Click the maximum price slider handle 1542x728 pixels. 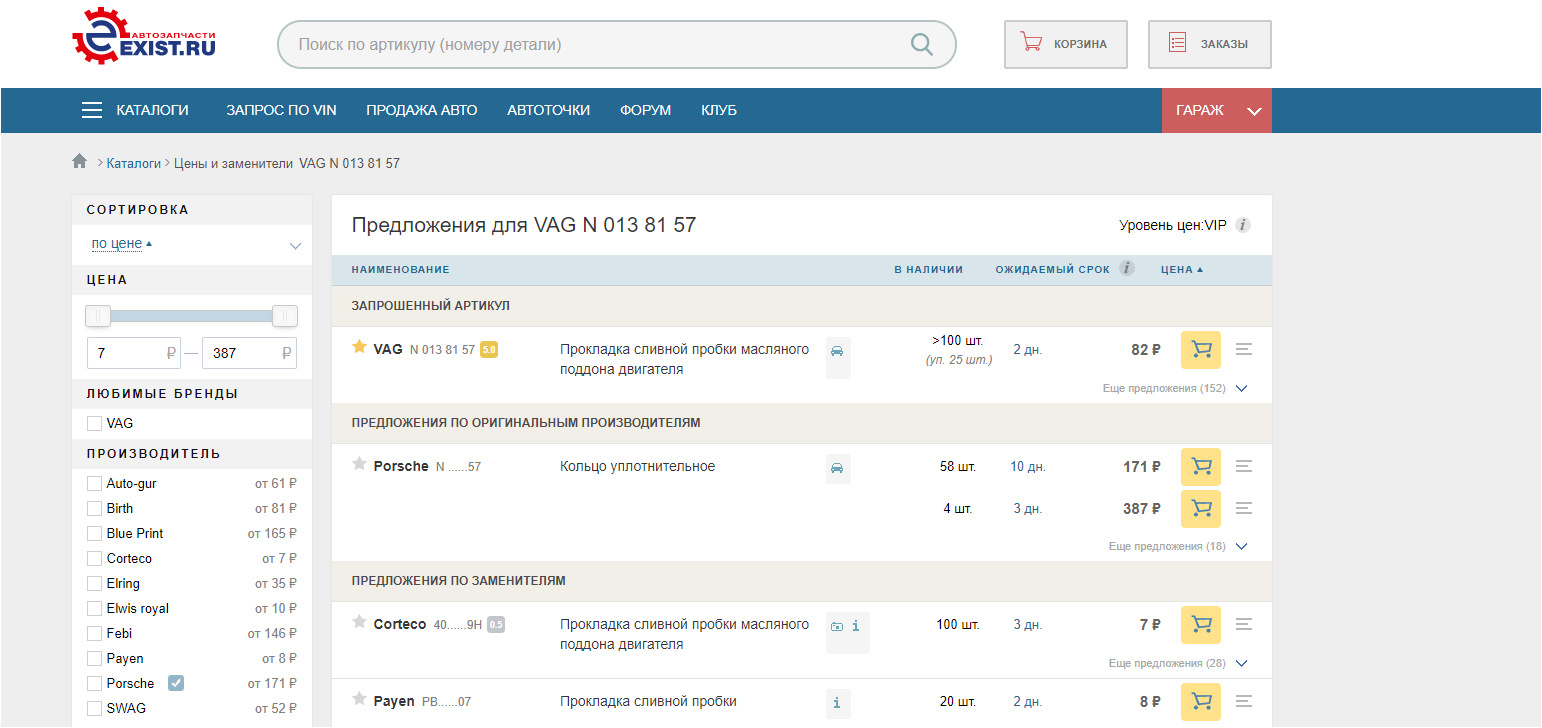coord(285,316)
